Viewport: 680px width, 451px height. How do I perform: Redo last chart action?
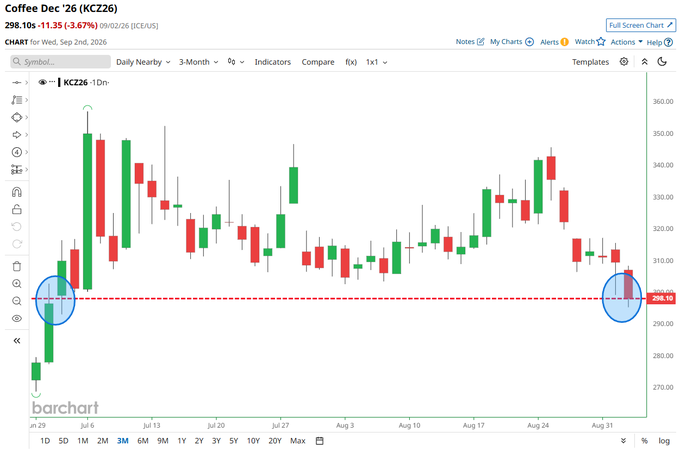click(x=16, y=244)
